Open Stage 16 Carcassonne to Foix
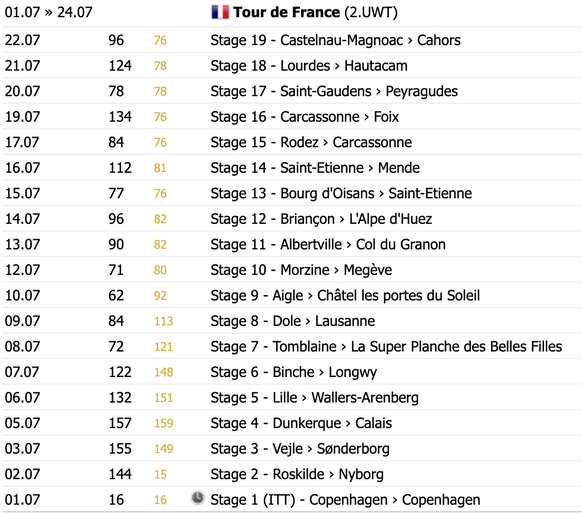 (x=305, y=117)
